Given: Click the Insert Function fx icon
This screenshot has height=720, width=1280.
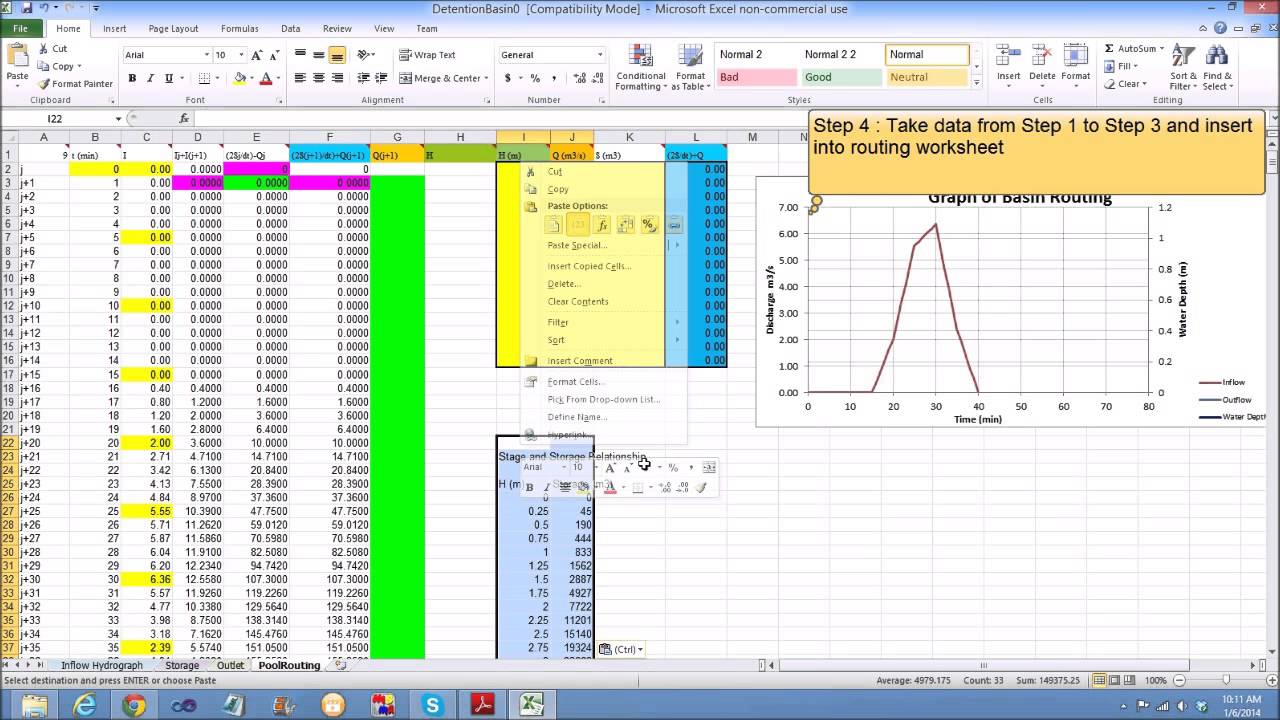Looking at the screenshot, I should coord(184,119).
